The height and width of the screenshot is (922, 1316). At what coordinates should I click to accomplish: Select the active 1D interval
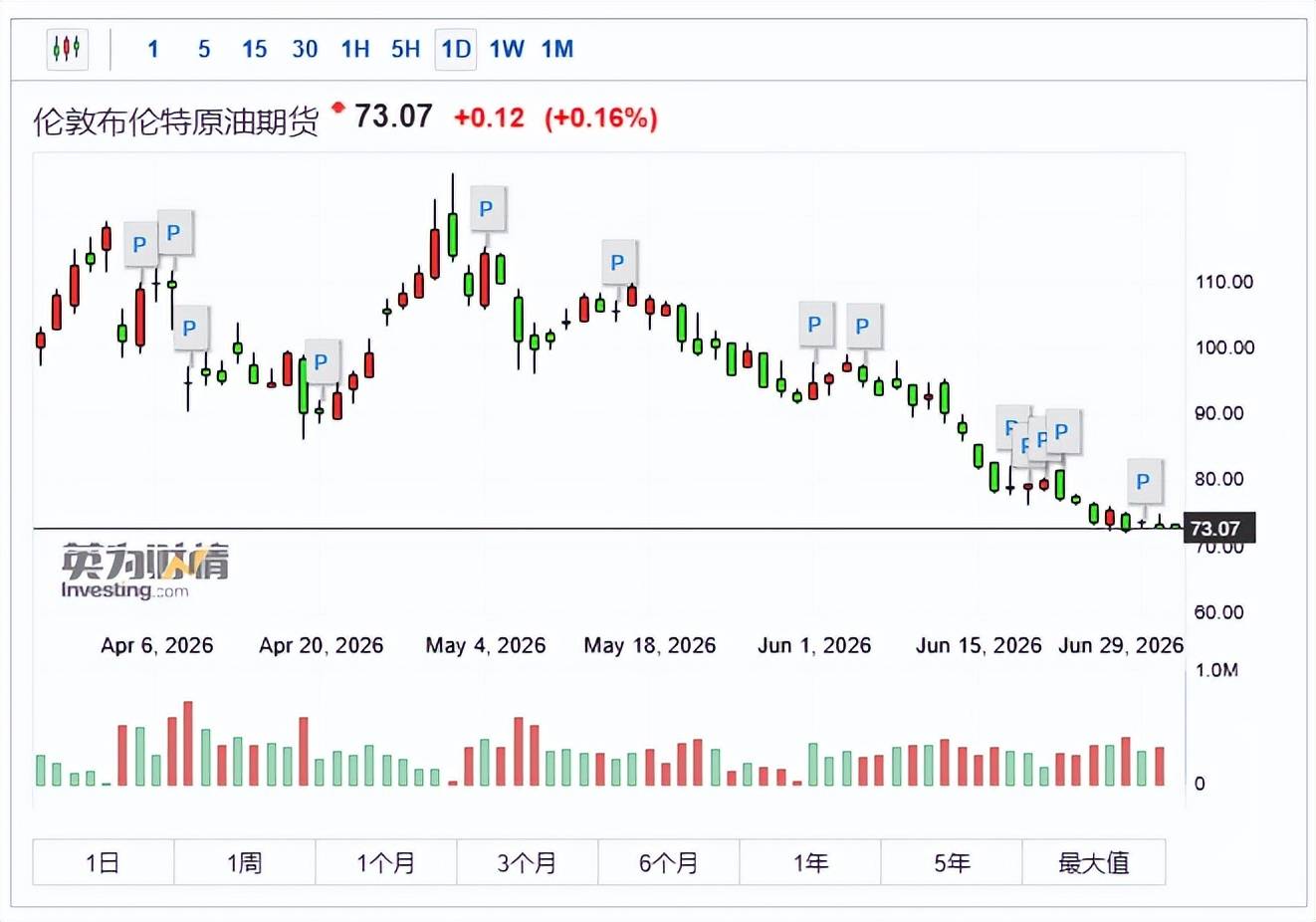click(456, 49)
